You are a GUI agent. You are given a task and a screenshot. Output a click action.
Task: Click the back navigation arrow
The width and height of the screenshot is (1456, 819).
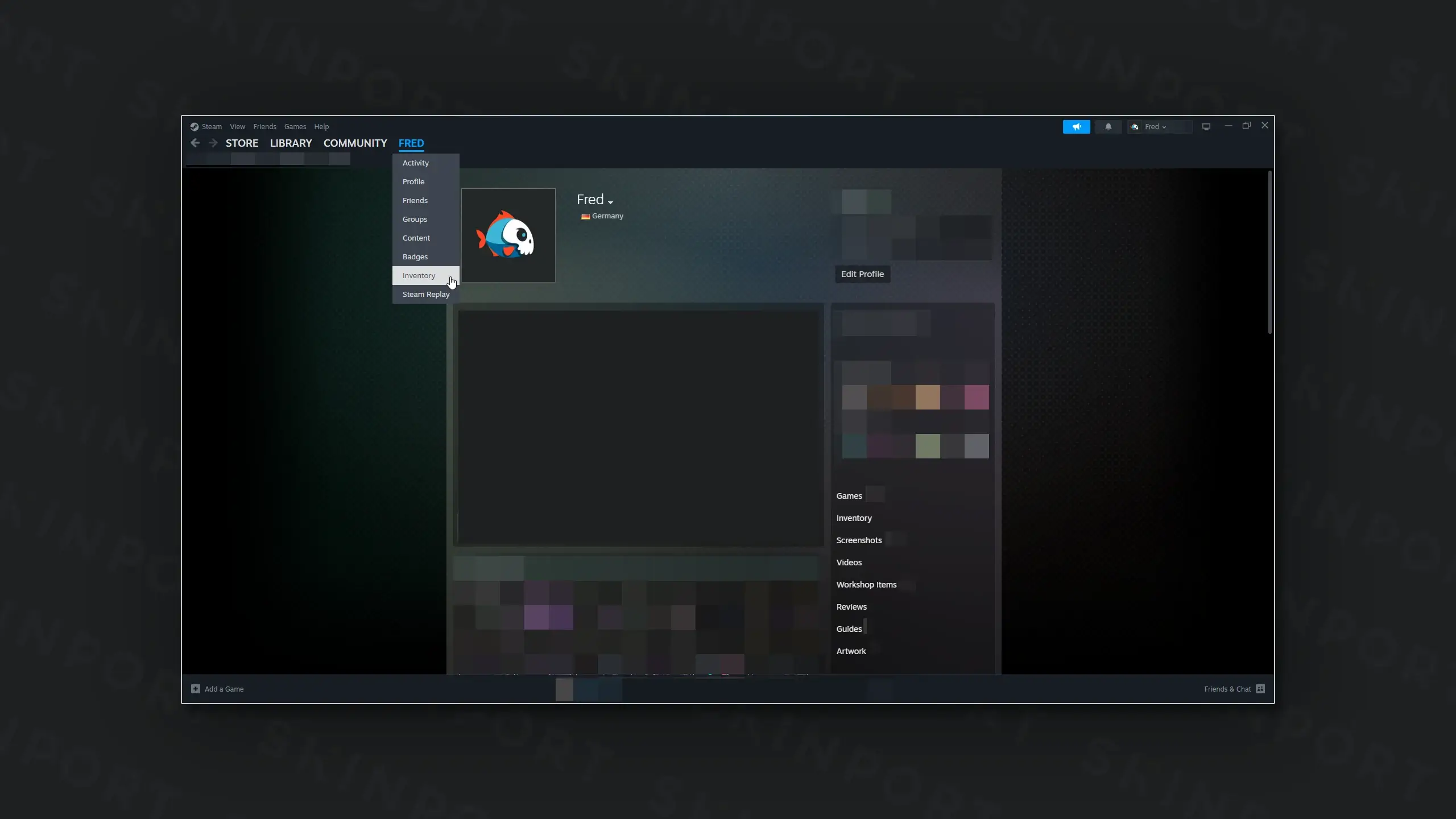195,143
